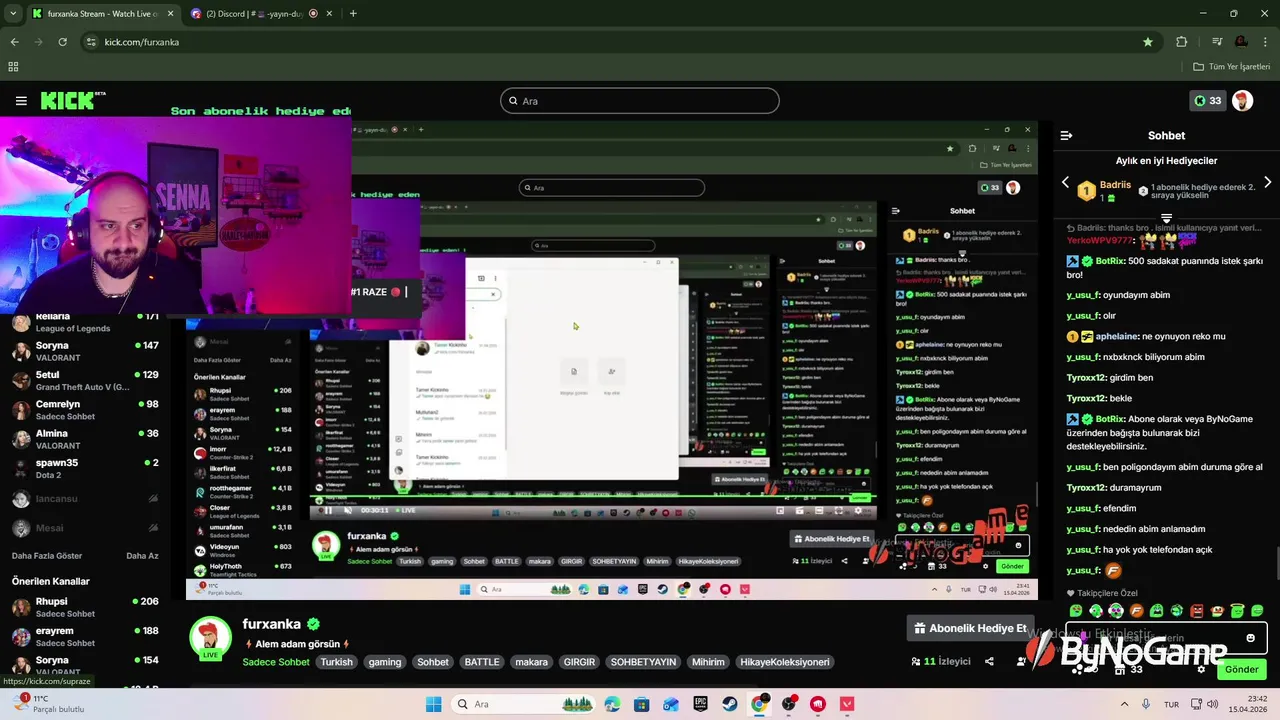
Task: Open Almina VALORANT channel
Action: point(85,440)
